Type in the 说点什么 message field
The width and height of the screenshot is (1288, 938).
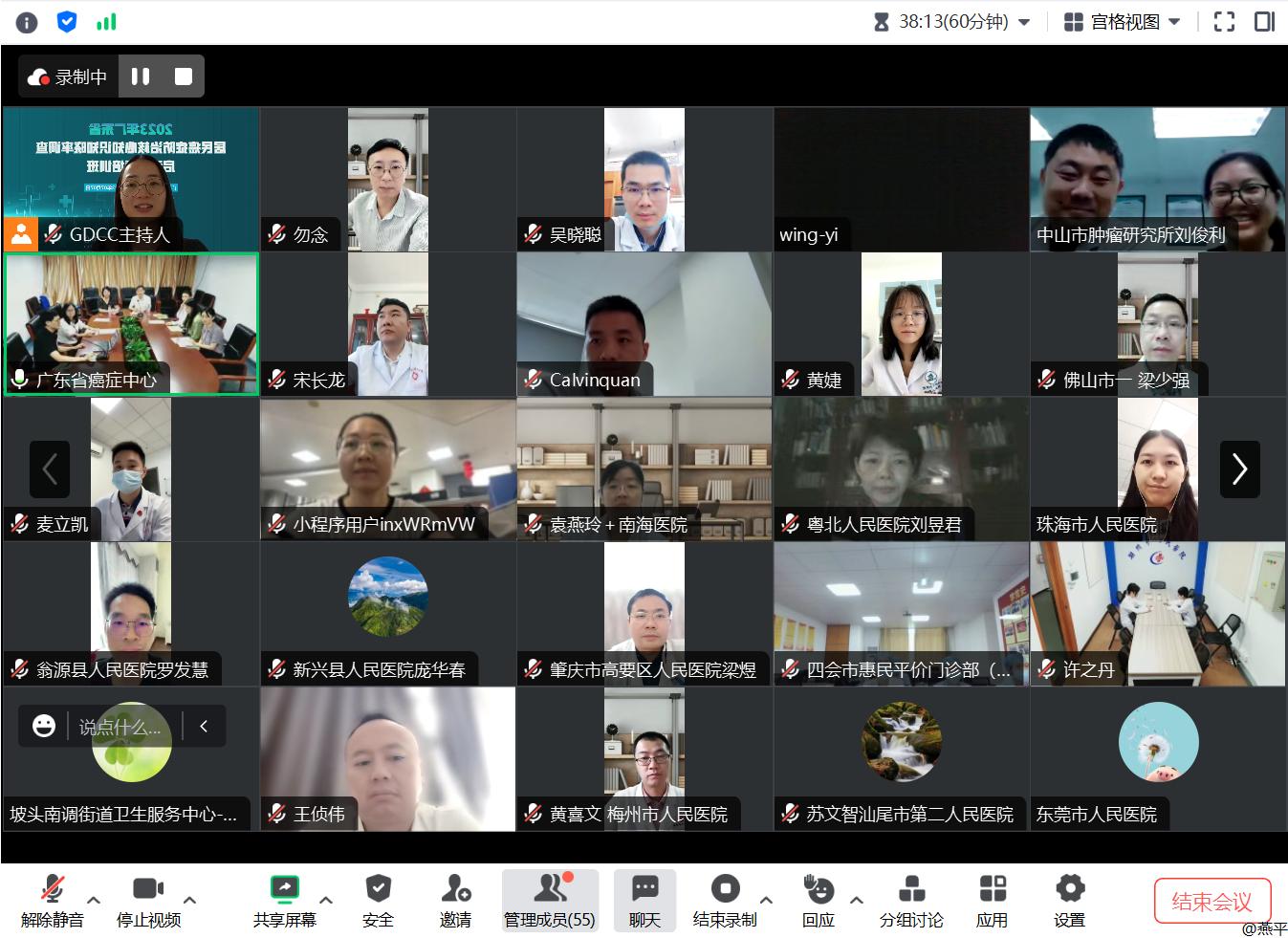[120, 727]
